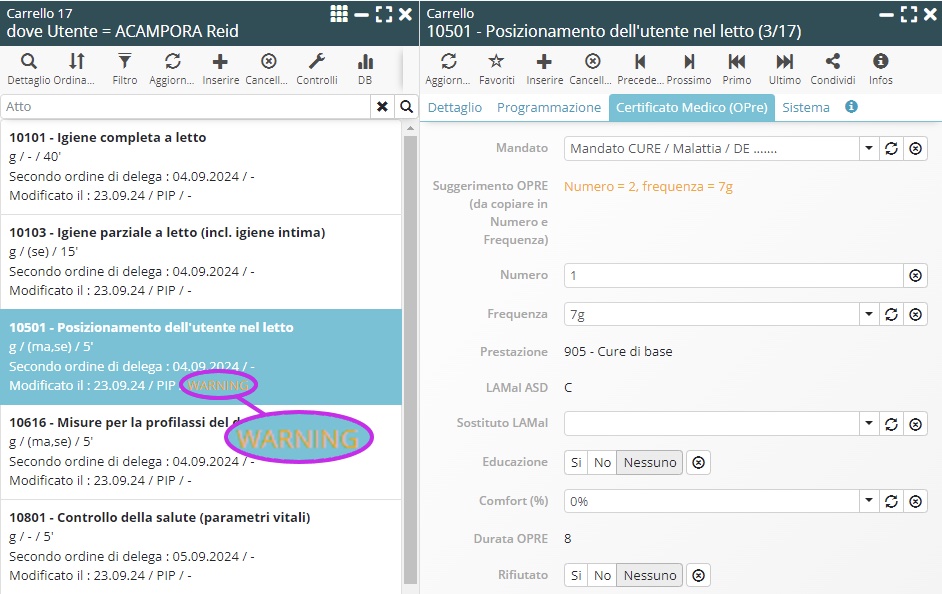Set Rifiutato to No
Image resolution: width=942 pixels, height=594 pixels.
602,575
